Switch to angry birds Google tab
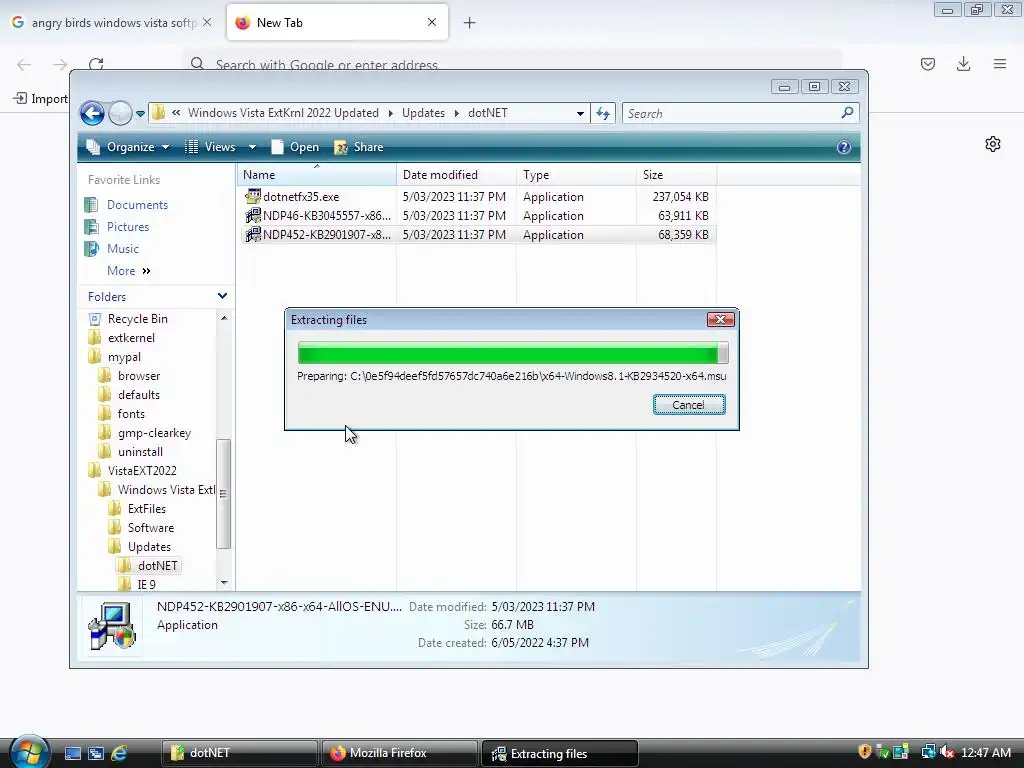The image size is (1024, 768). (x=111, y=23)
